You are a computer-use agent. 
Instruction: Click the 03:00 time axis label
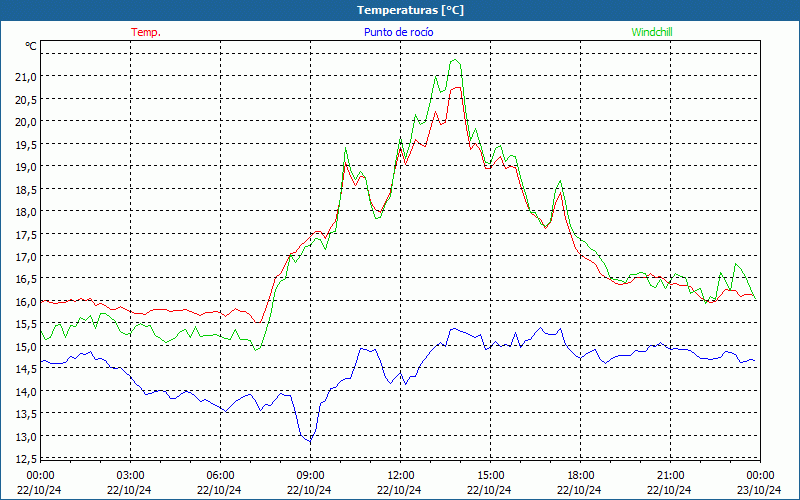(x=130, y=475)
